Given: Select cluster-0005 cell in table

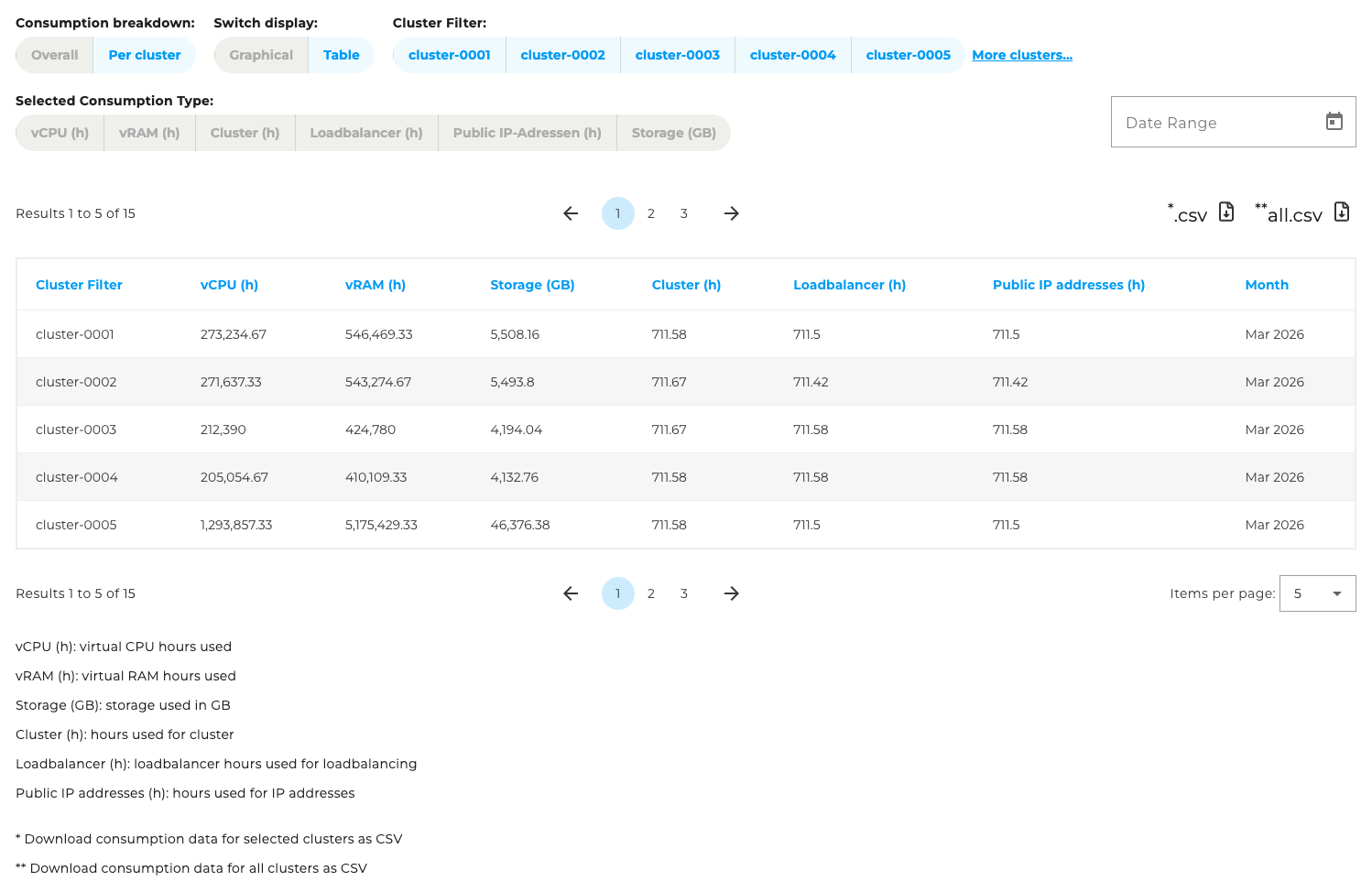Looking at the screenshot, I should tap(76, 525).
